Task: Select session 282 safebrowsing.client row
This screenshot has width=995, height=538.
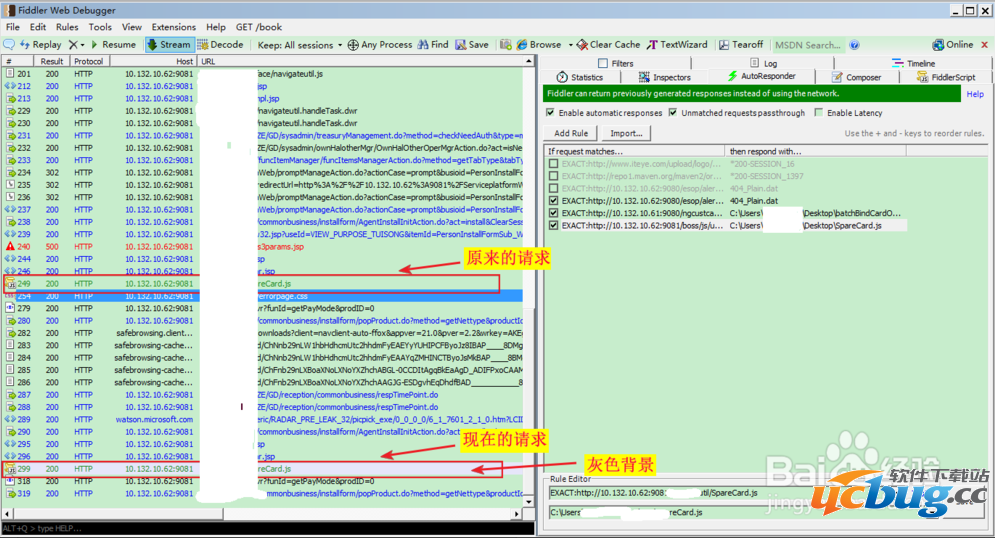Action: click(x=263, y=333)
